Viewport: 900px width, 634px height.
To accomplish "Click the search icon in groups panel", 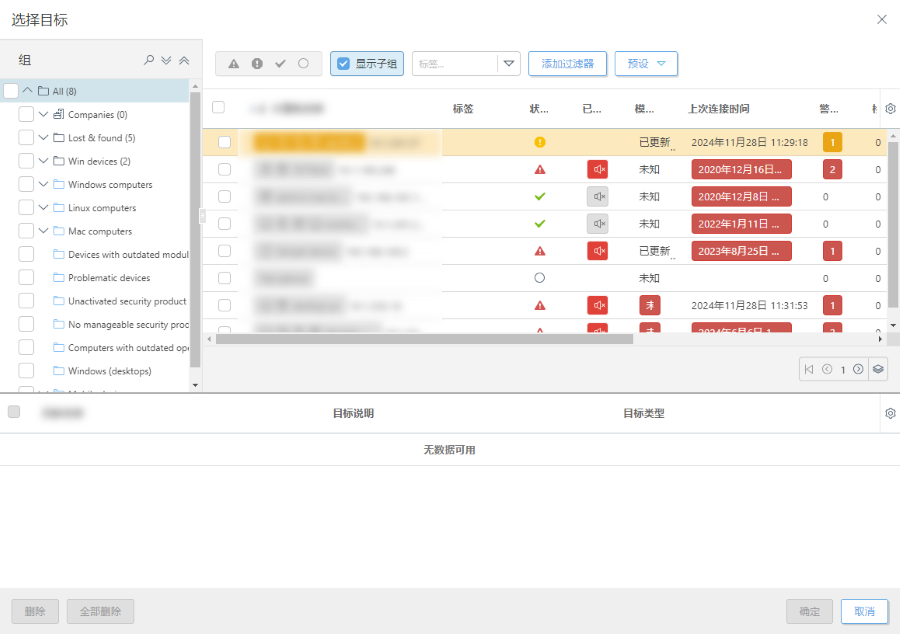I will tap(149, 60).
